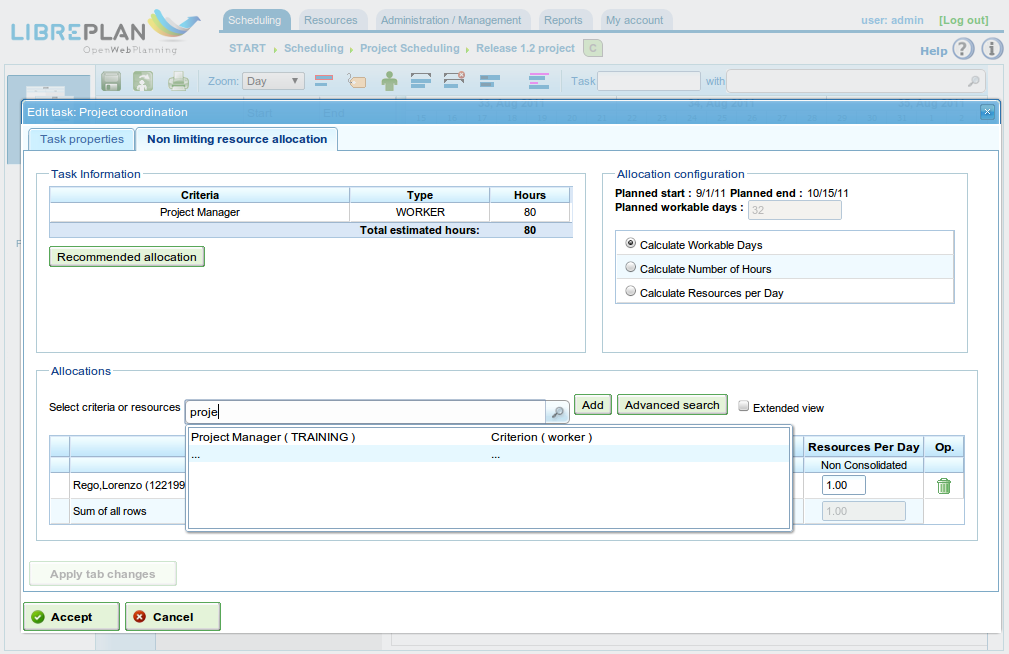Click the Sum of all rows label
Screen dimensions: 1009x654
[109, 511]
